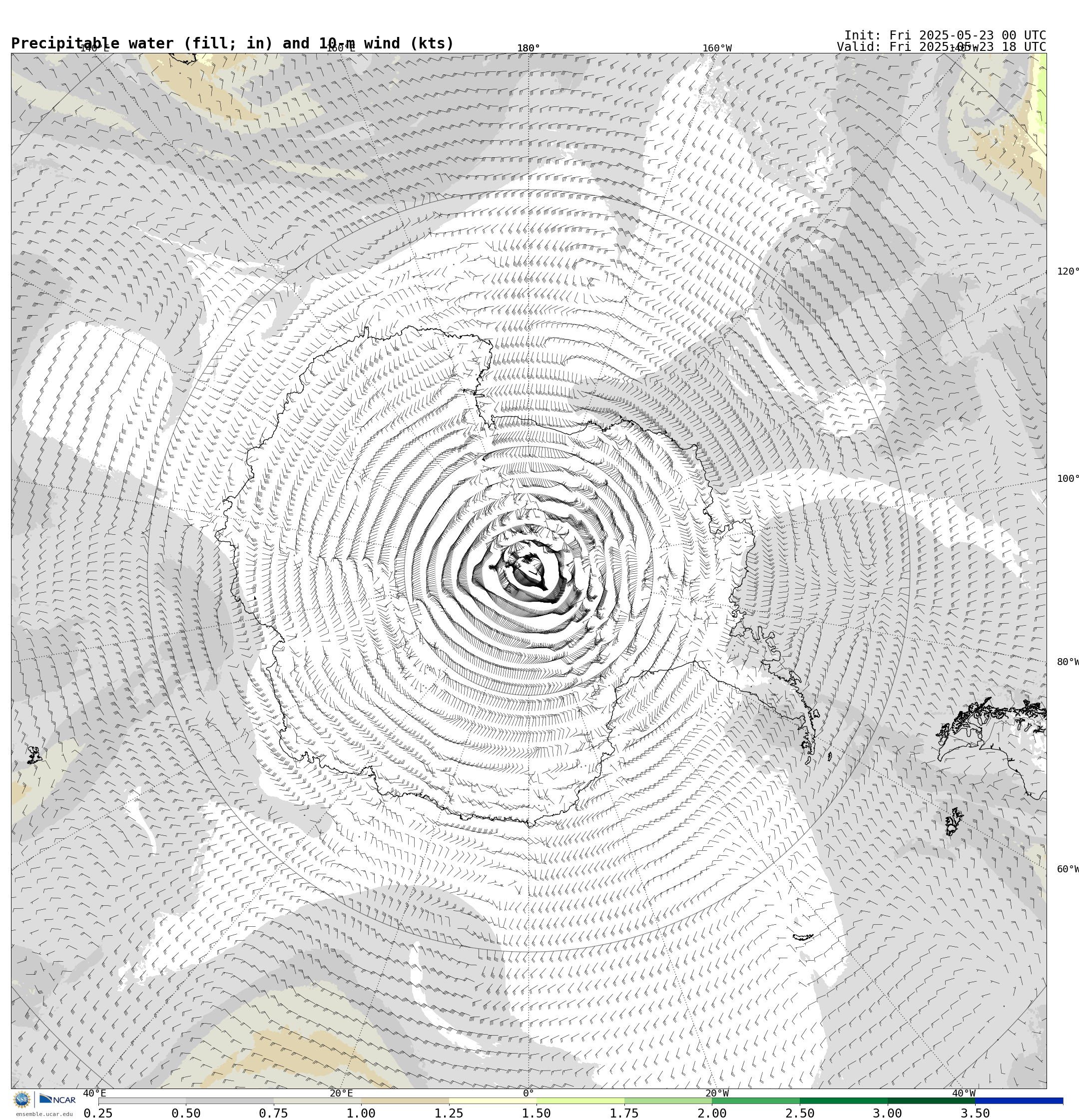Select the Precipitable water map title
The width and height of the screenshot is (1079, 1120).
[232, 43]
